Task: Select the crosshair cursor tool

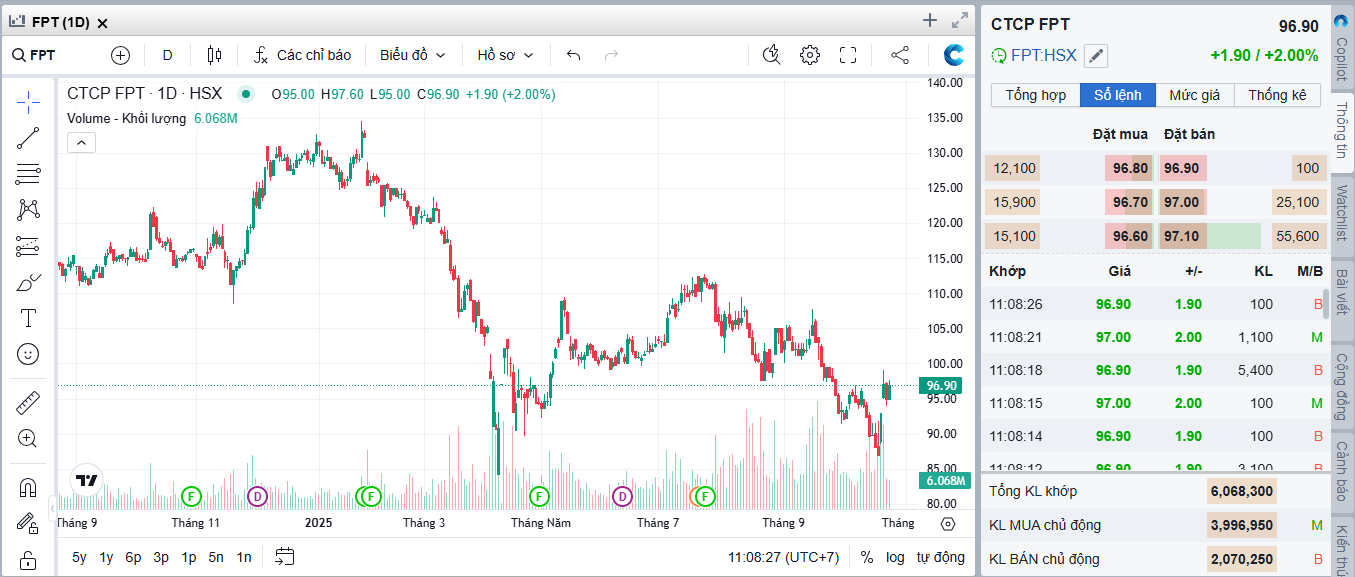Action: tap(28, 102)
